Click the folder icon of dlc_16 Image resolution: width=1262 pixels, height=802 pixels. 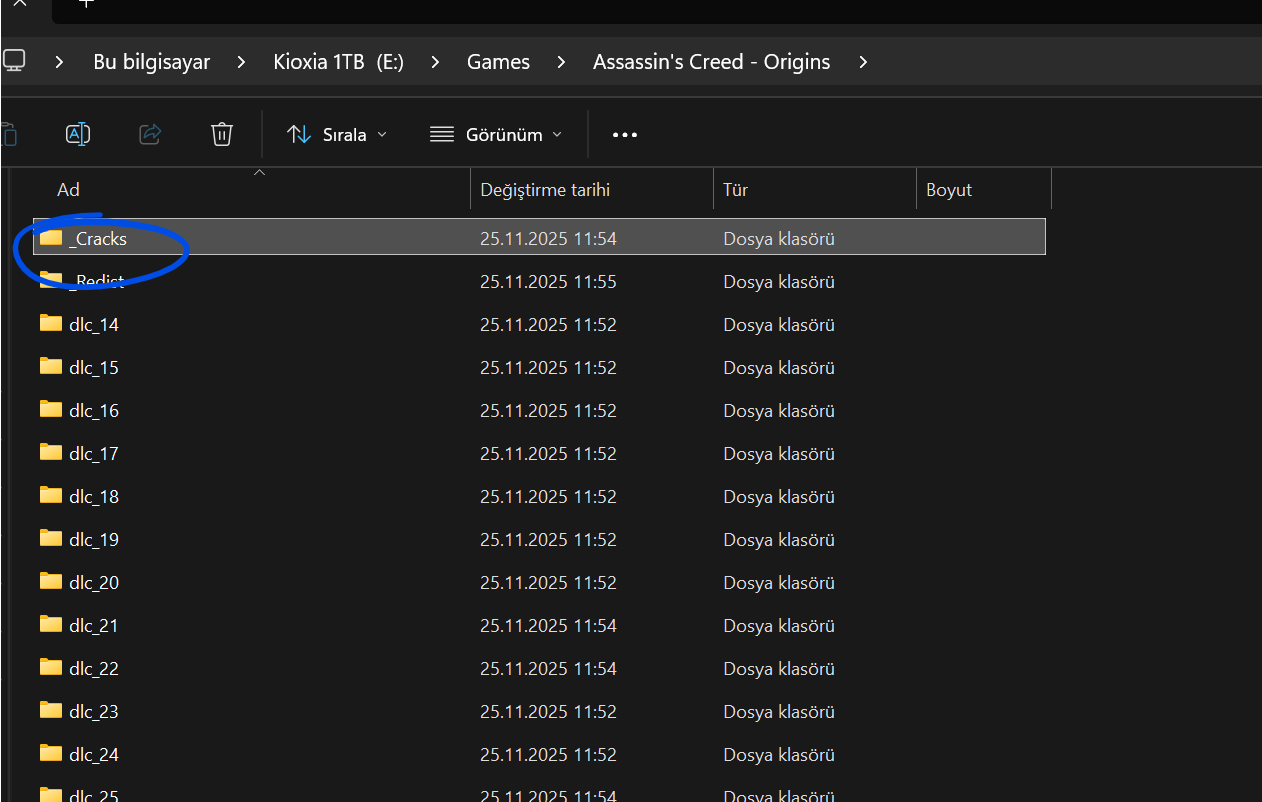51,409
